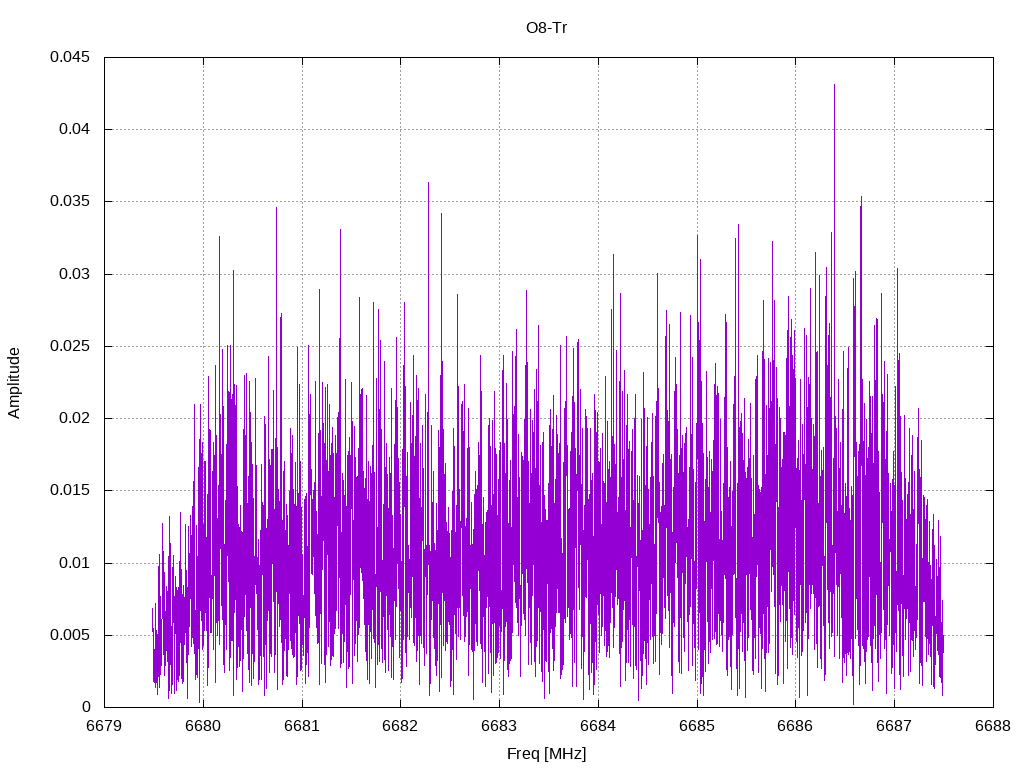Click the x-axis tick label 6687

point(894,726)
